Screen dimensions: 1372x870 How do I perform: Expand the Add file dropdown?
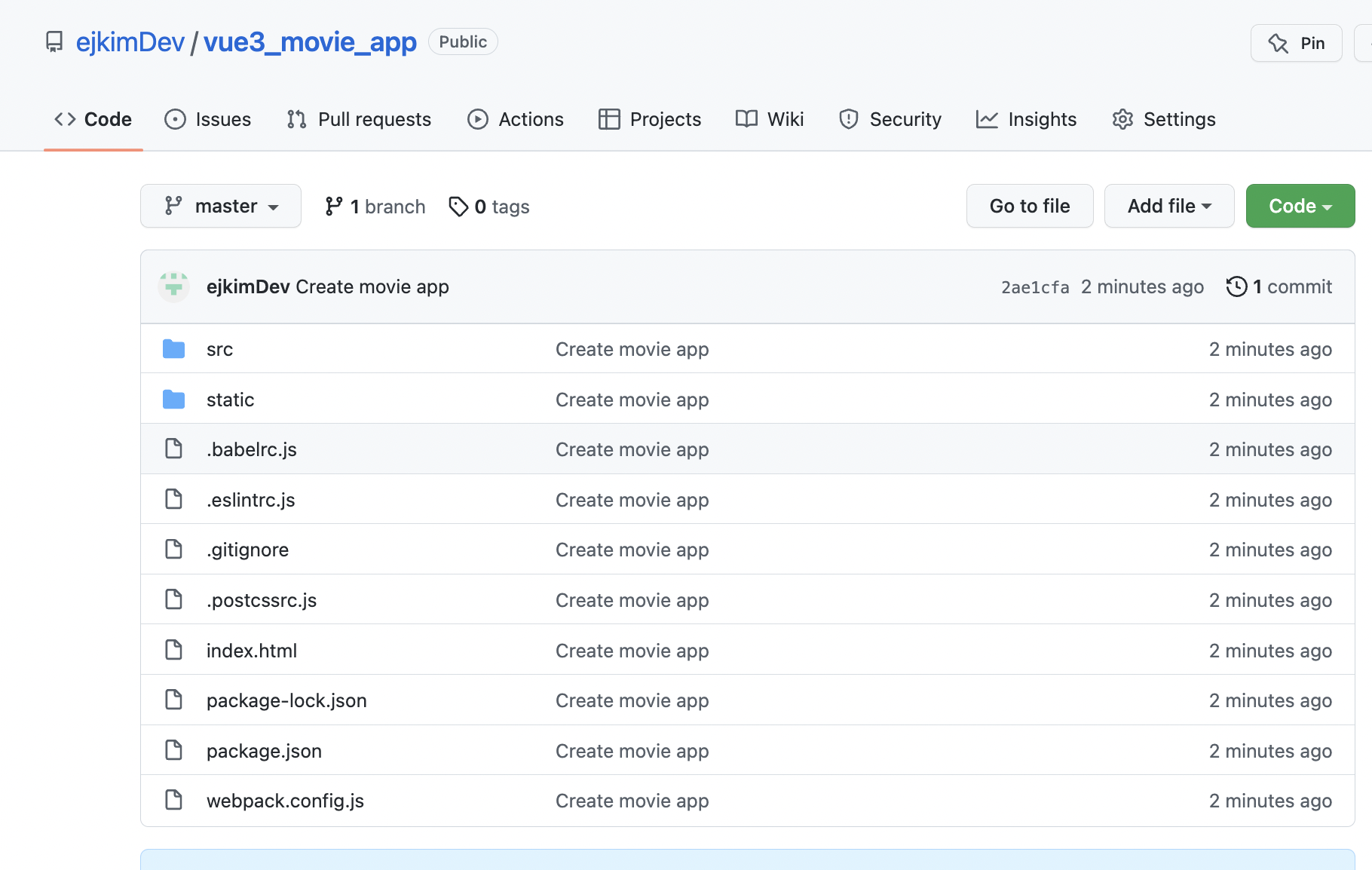tap(1169, 206)
